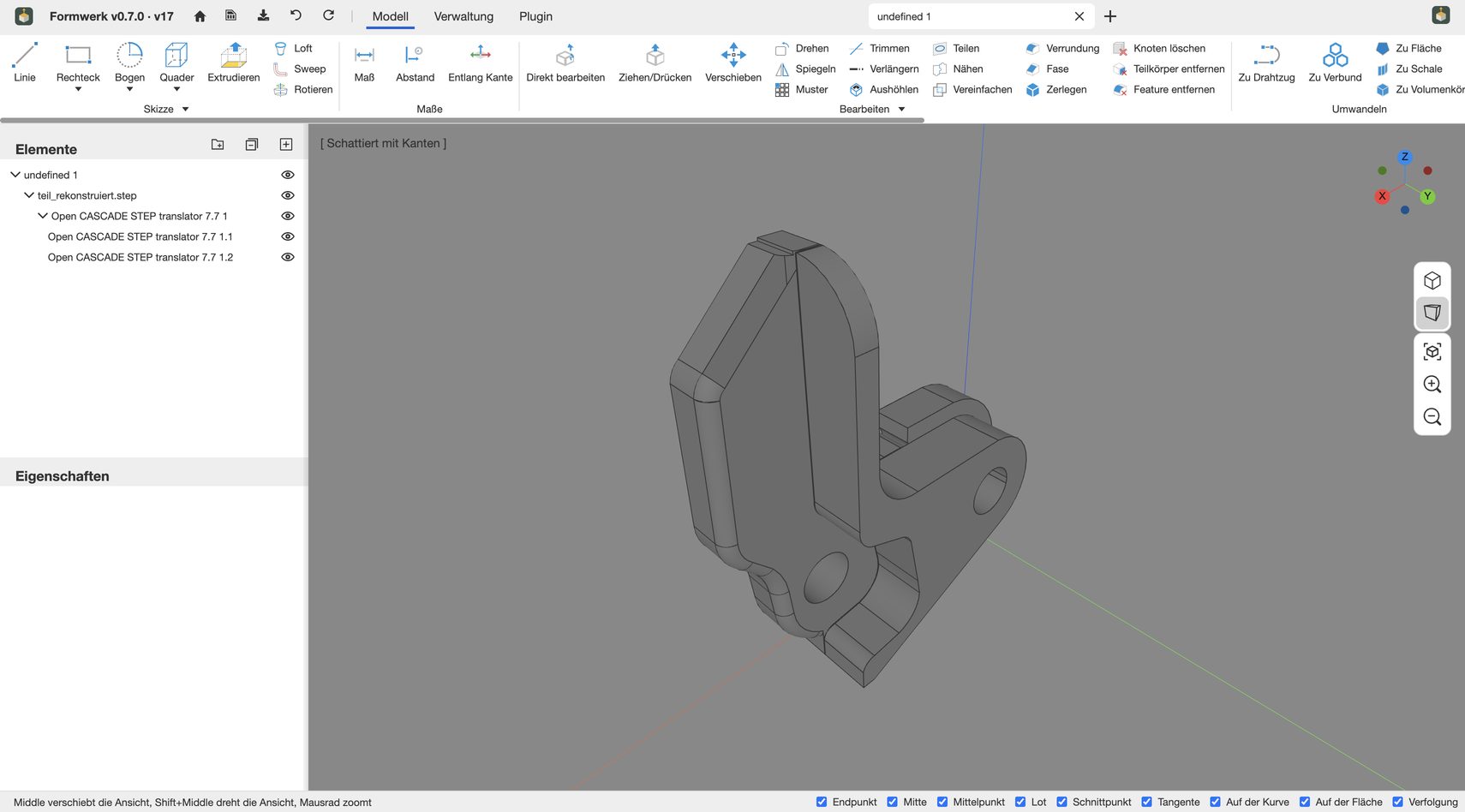The height and width of the screenshot is (812, 1465).
Task: Click the Teilkörper entfernen button
Action: pyautogui.click(x=1169, y=69)
